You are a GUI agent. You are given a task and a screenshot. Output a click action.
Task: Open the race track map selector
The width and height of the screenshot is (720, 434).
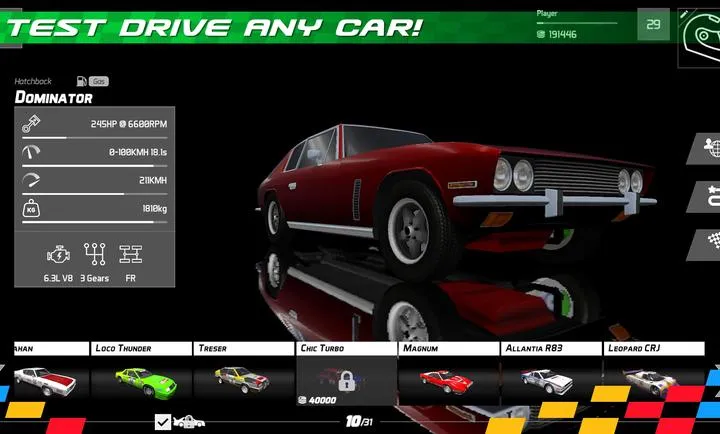click(x=699, y=37)
